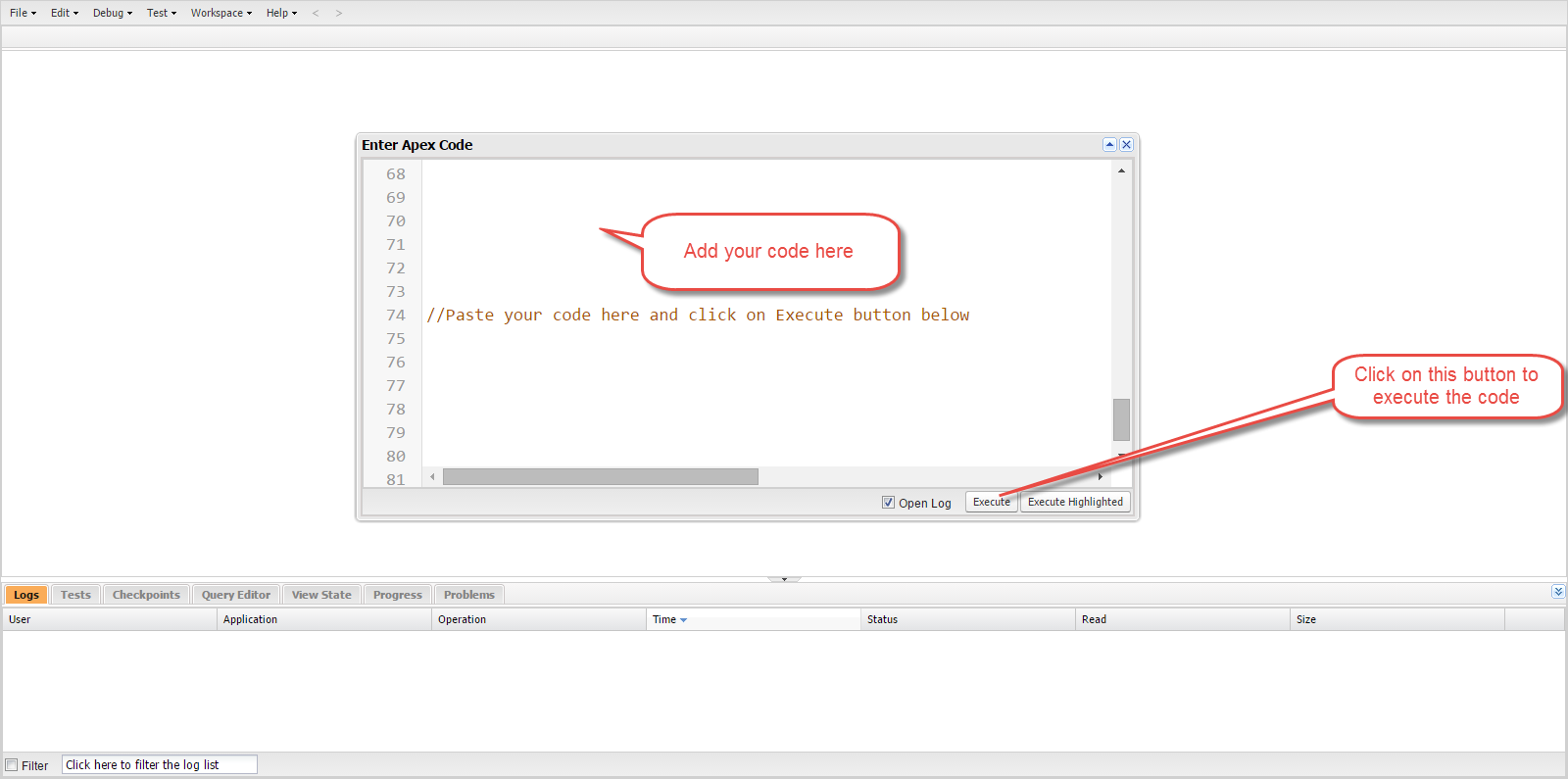Open the Workspace dropdown menu
Viewport: 1568px width, 779px height.
coord(220,14)
